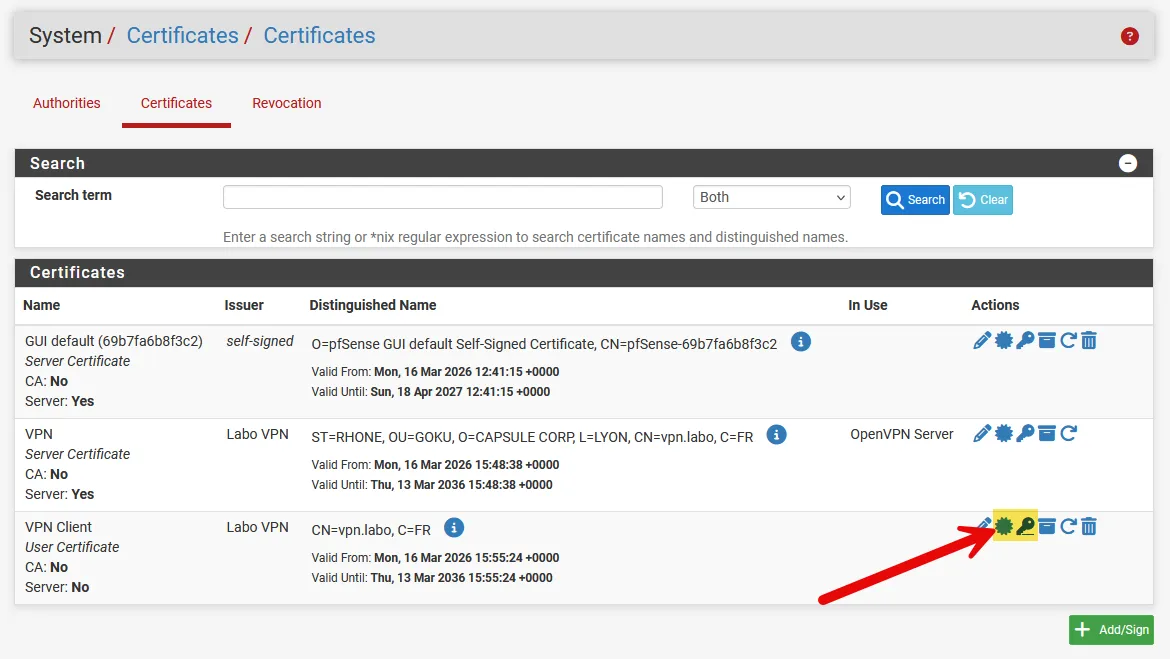Export P12 archive for VPN certificate
Screen dimensions: 1170x659
(1046, 434)
